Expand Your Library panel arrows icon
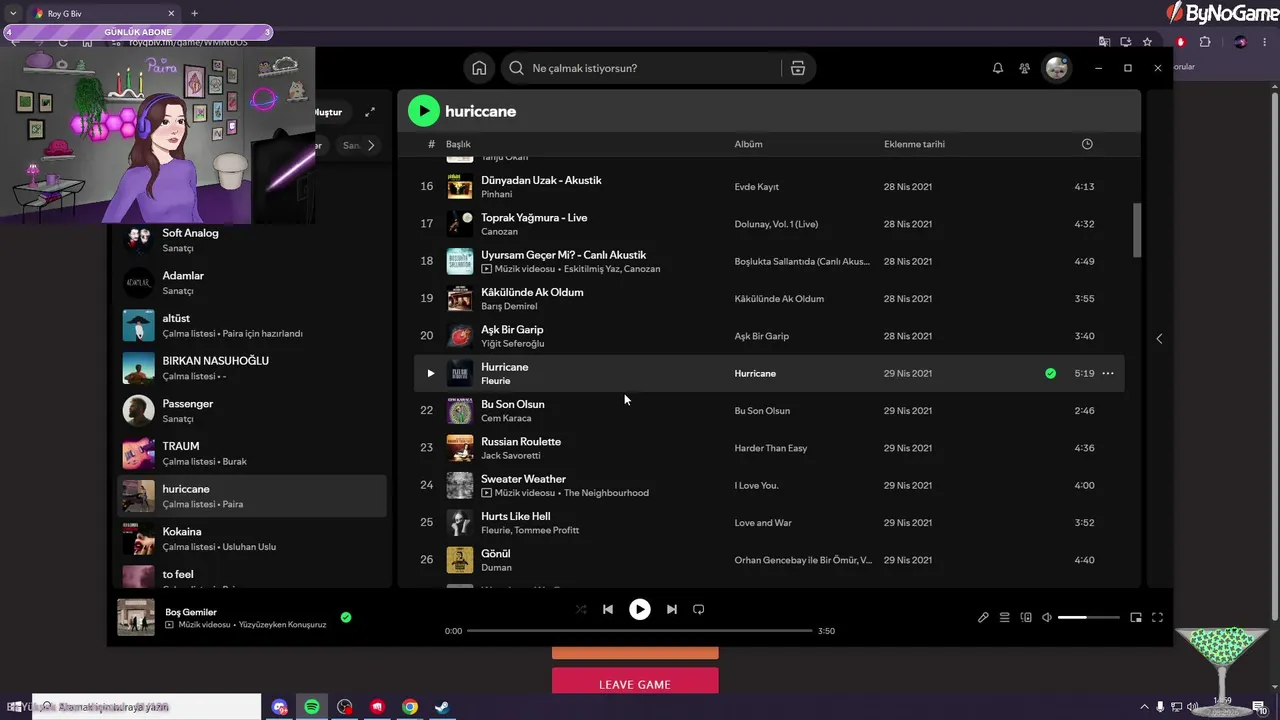 (370, 112)
